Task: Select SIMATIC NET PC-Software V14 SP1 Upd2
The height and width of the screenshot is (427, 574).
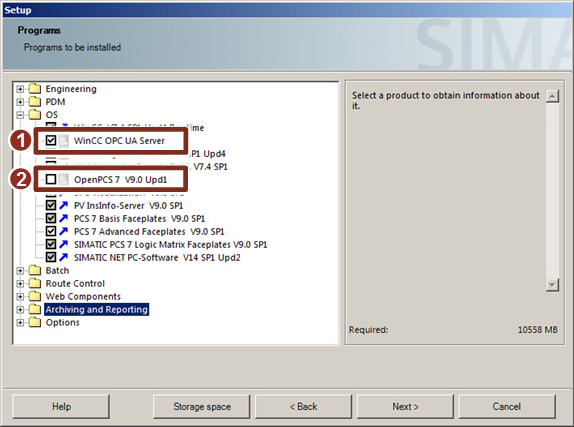Action: [x=157, y=257]
